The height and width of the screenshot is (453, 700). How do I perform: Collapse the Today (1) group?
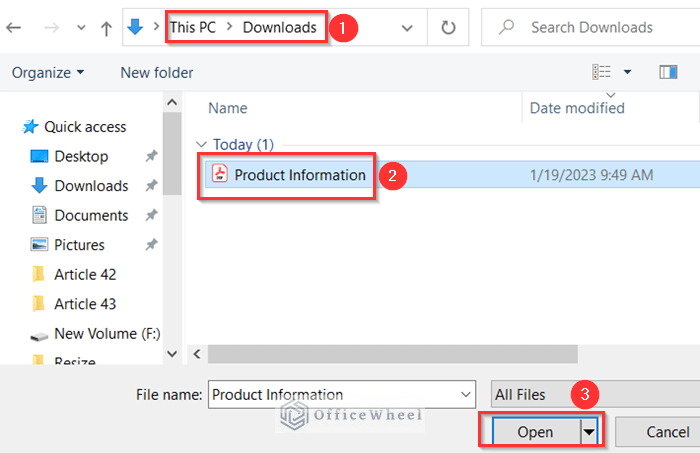click(201, 145)
